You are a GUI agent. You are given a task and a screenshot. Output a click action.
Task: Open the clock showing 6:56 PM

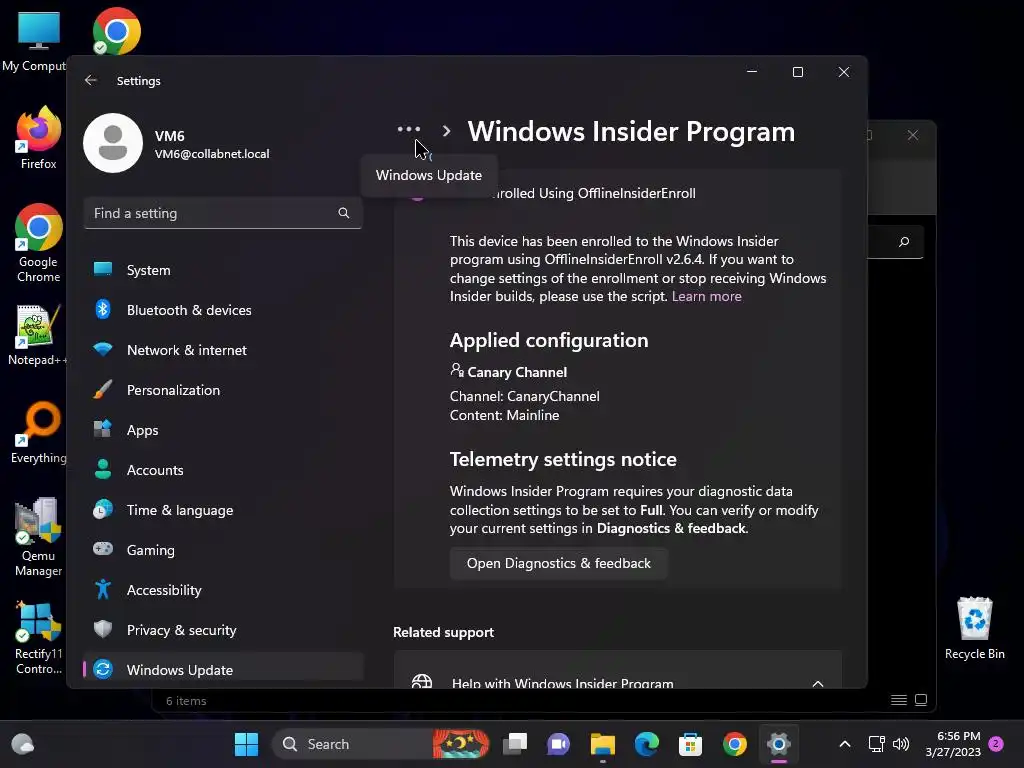[953, 744]
